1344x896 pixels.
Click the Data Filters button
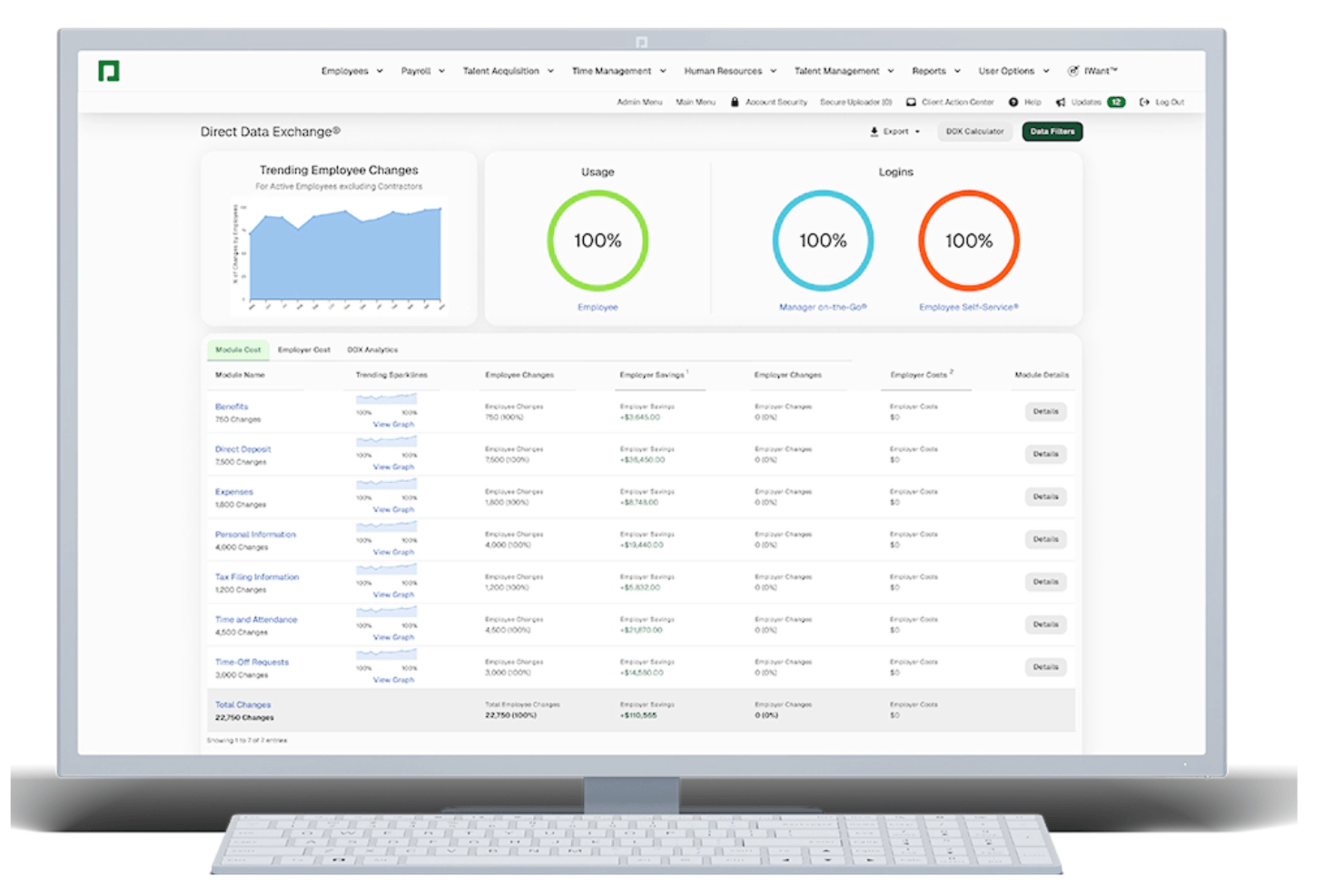[x=1052, y=132]
